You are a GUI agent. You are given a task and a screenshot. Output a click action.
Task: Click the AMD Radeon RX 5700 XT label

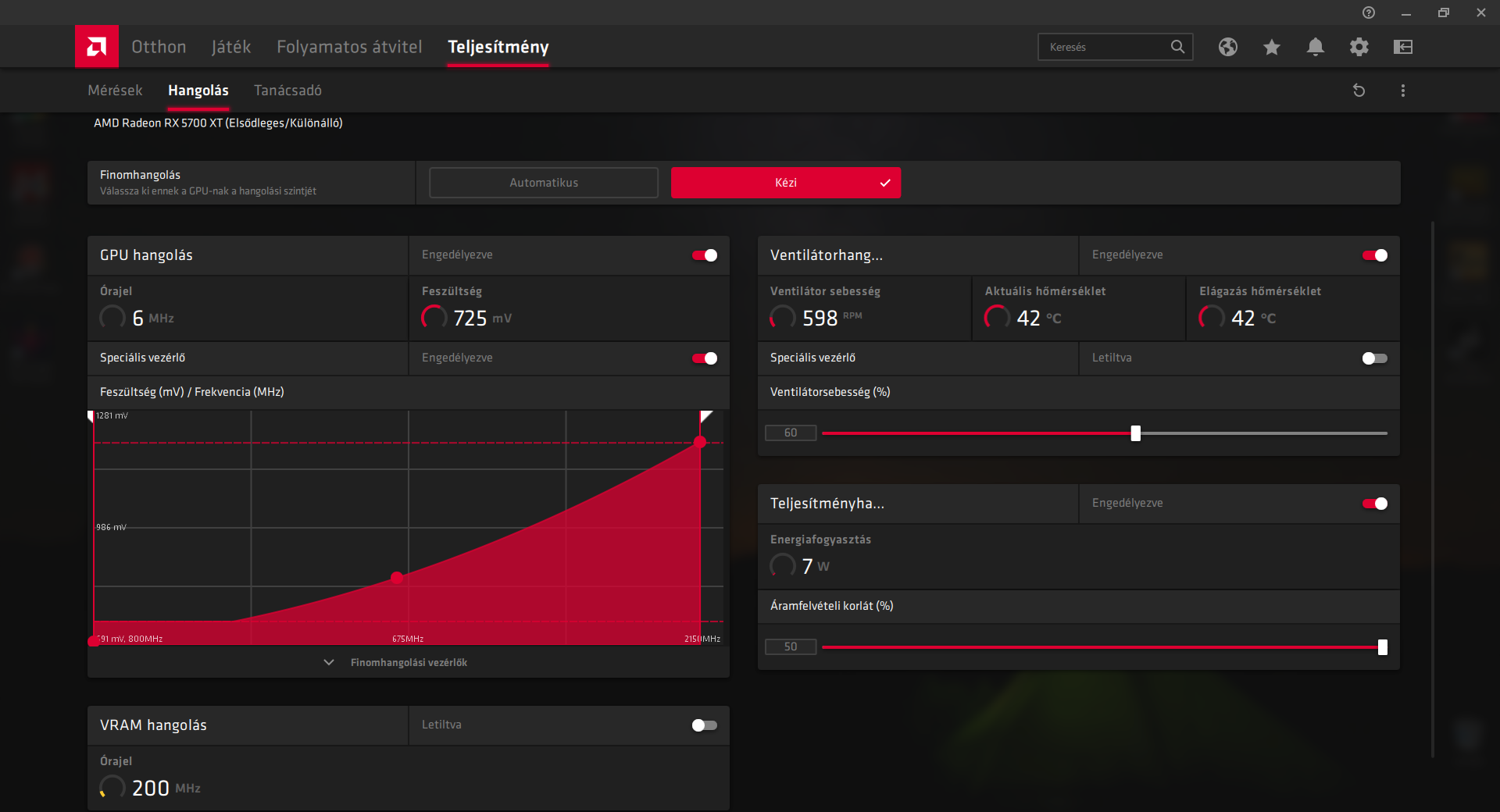[x=218, y=123]
